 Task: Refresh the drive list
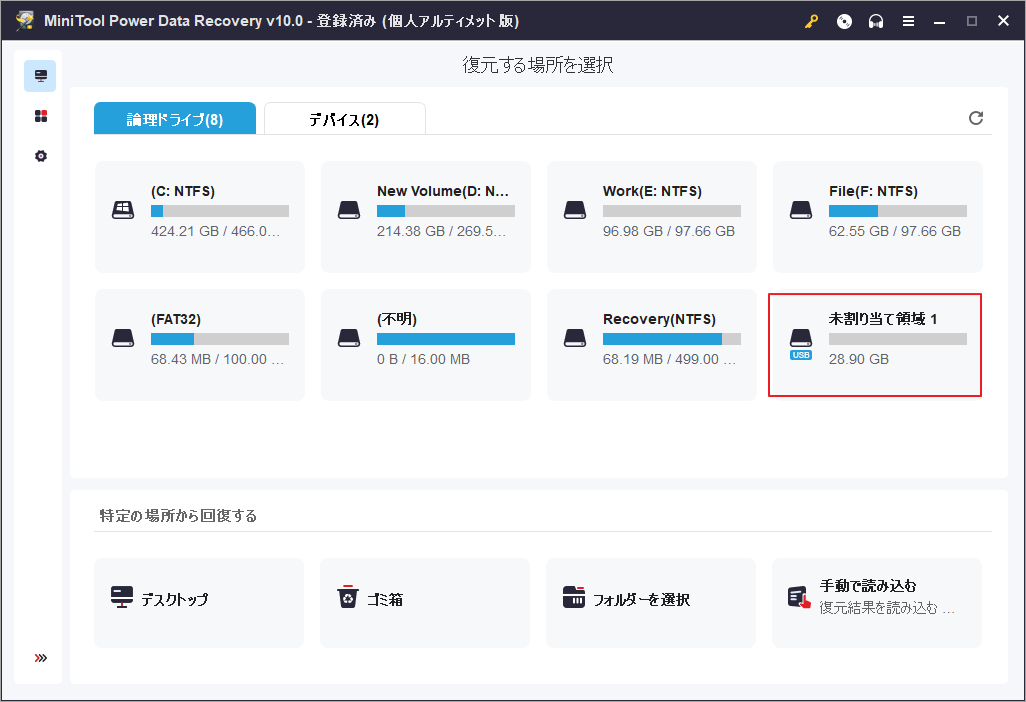[975, 118]
